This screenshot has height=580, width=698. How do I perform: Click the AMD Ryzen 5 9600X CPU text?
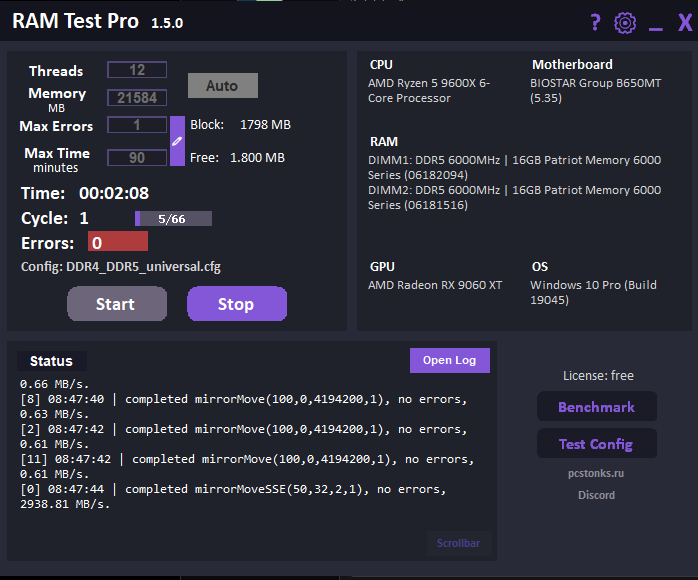coord(429,90)
